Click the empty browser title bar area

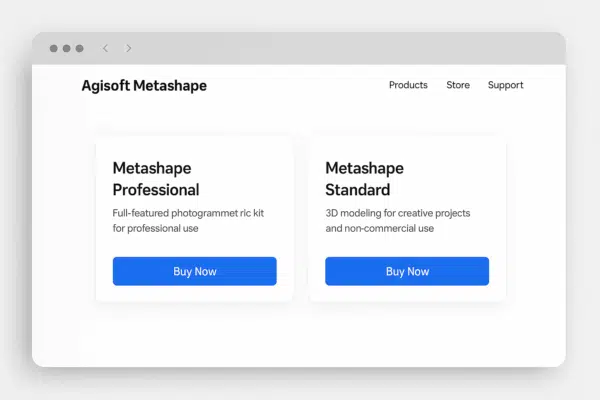click(340, 48)
